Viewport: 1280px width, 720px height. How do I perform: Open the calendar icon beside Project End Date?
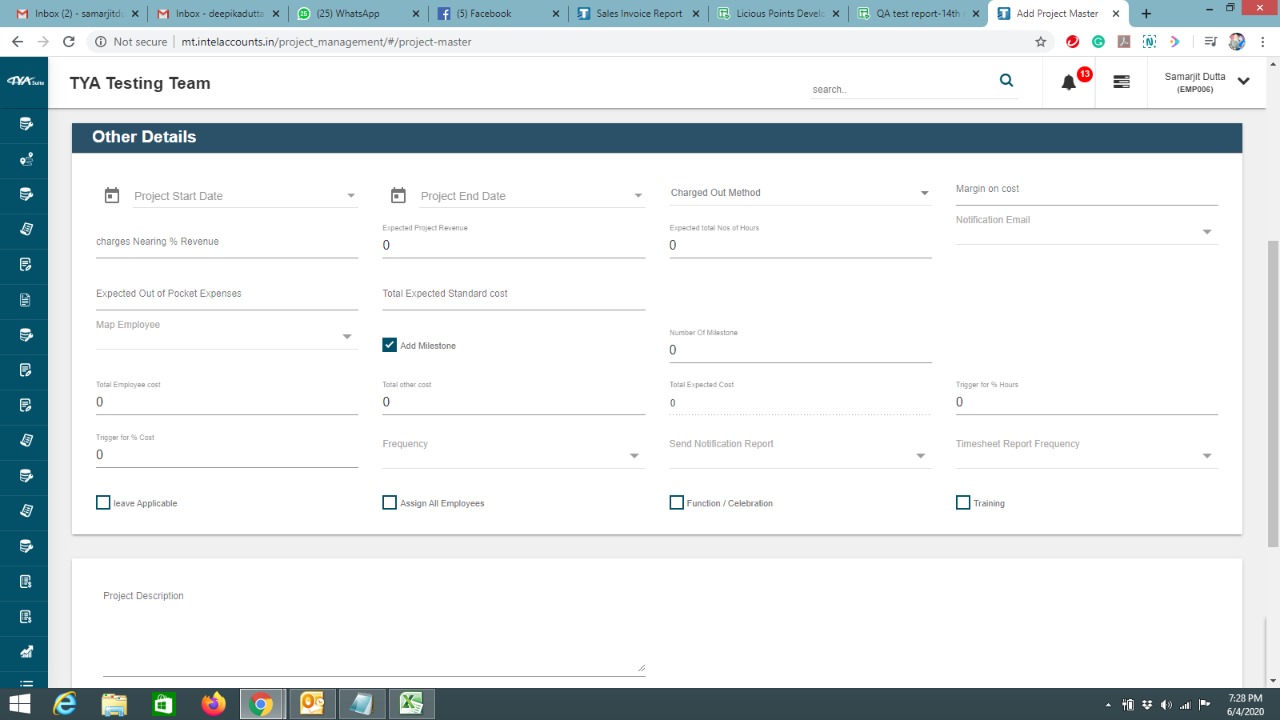398,195
